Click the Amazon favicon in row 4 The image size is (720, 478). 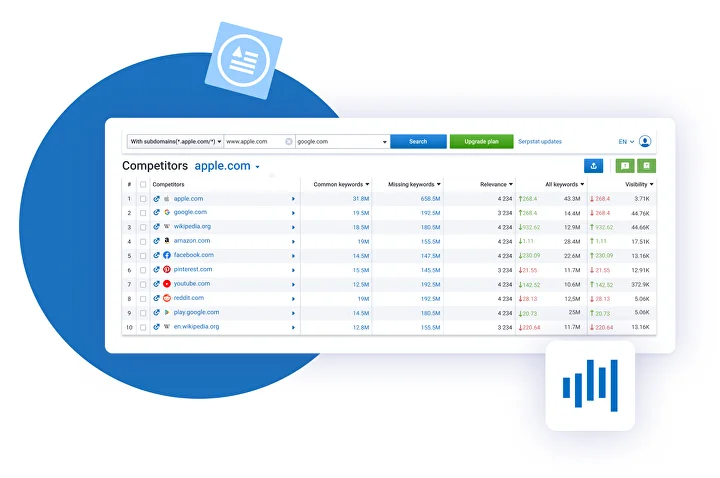(x=167, y=241)
